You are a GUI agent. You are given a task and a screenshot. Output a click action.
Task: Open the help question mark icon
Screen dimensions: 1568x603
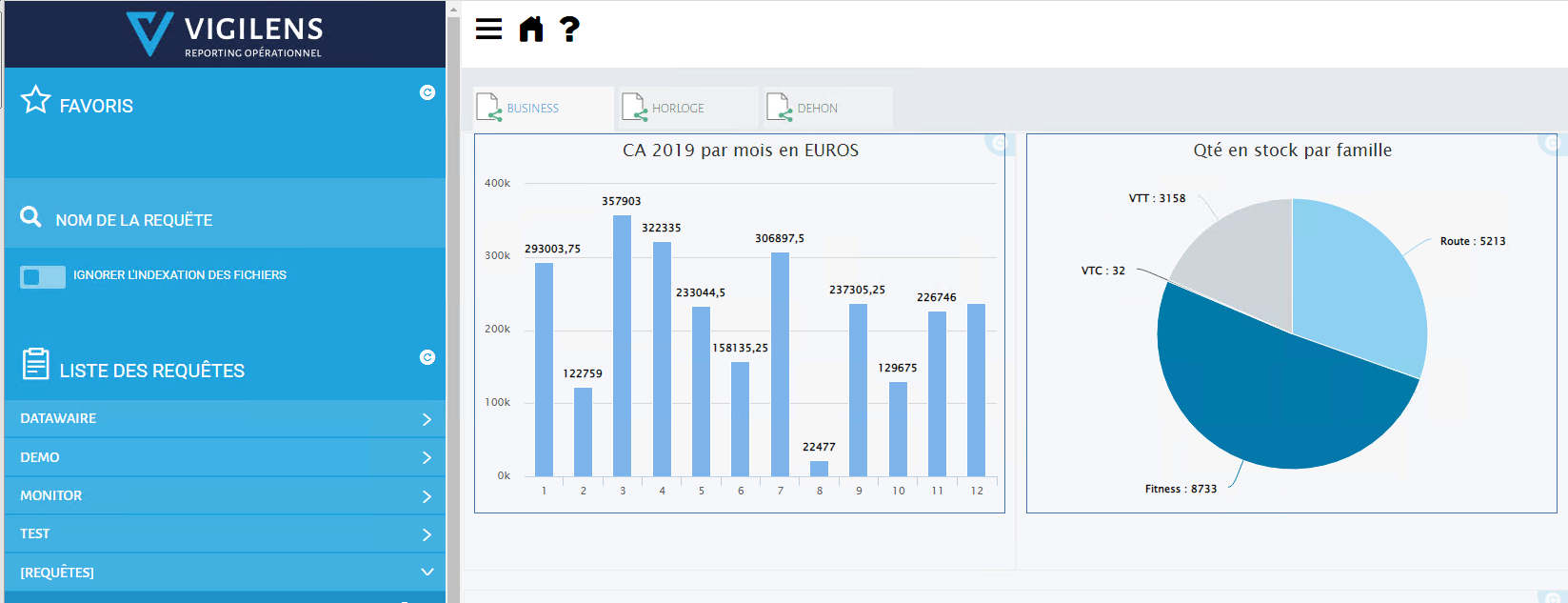(x=569, y=30)
